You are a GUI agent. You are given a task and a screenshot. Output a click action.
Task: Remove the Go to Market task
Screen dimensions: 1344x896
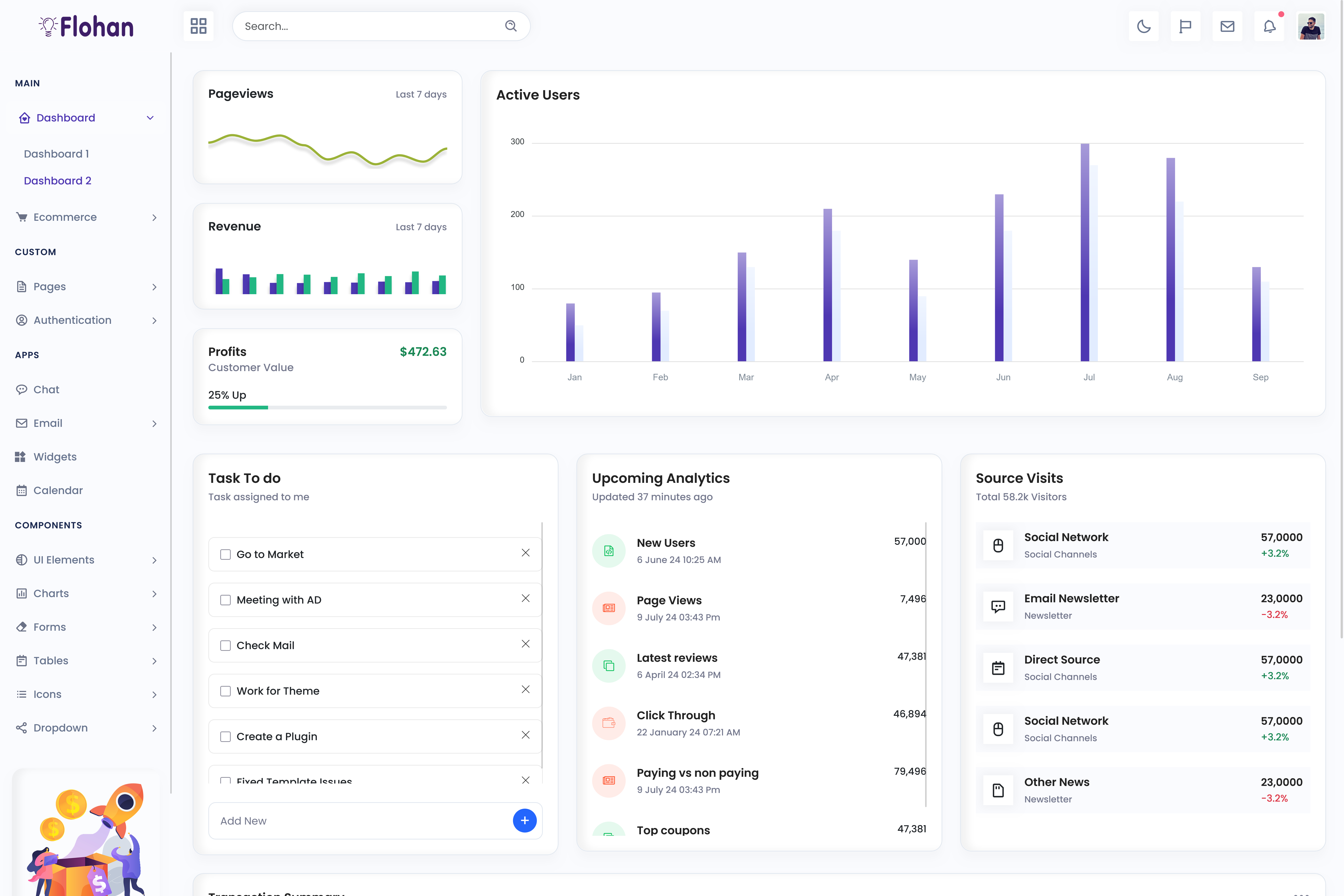coord(525,553)
